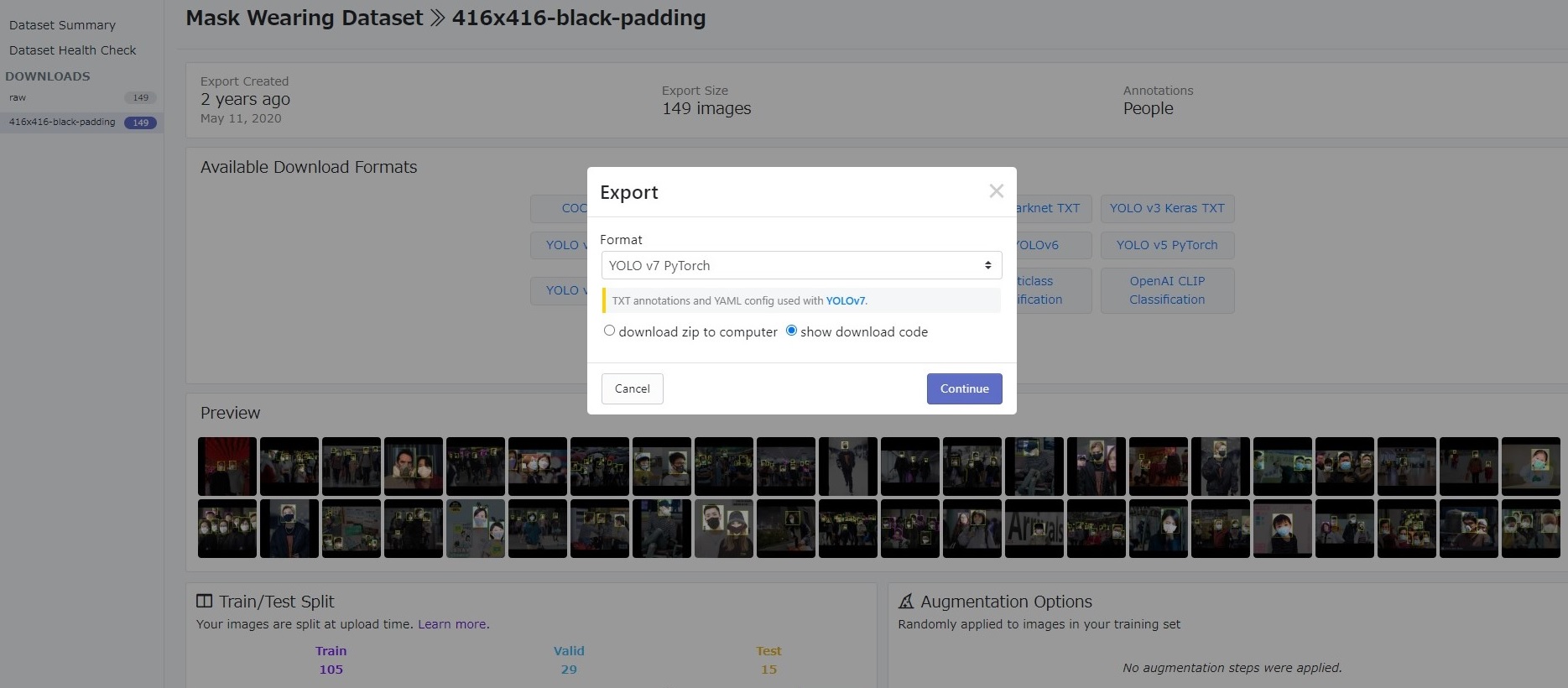This screenshot has height=688, width=1568.
Task: Click the Train/Test Split panel icon
Action: (x=204, y=601)
